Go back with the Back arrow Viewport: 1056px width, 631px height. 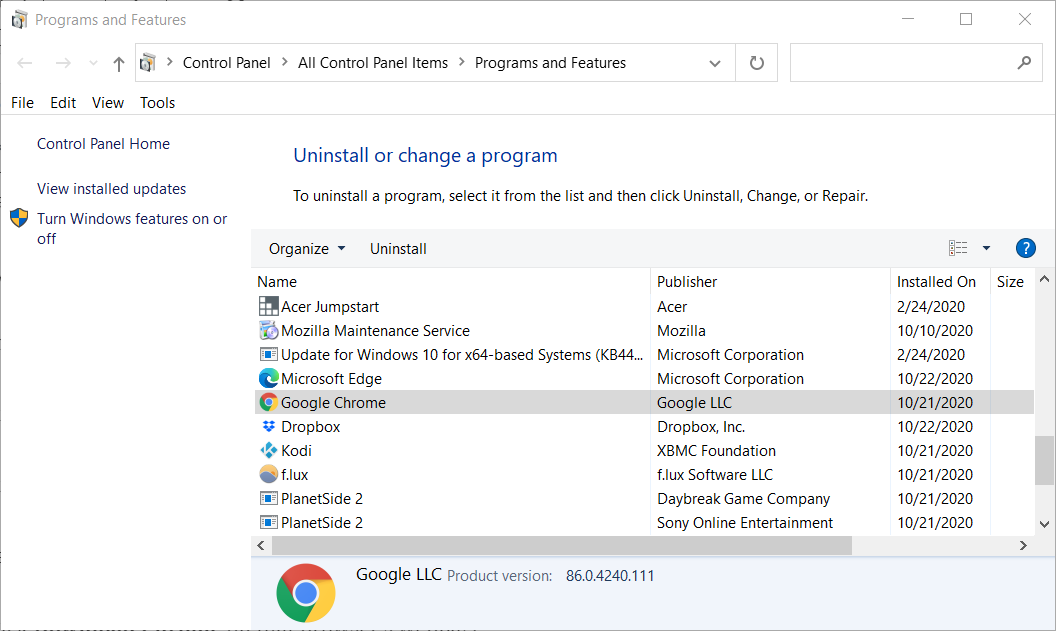tap(25, 63)
